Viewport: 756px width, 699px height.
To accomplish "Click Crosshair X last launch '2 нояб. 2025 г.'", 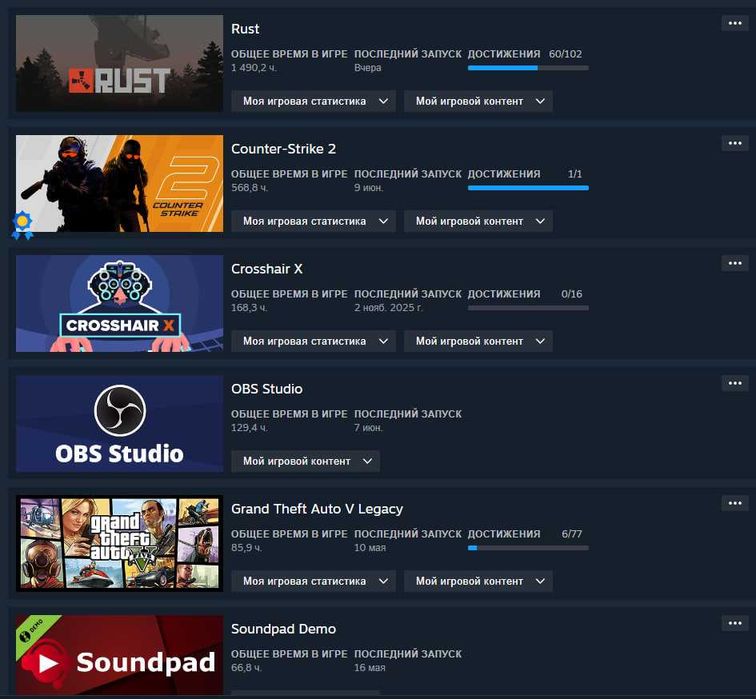I will click(389, 308).
